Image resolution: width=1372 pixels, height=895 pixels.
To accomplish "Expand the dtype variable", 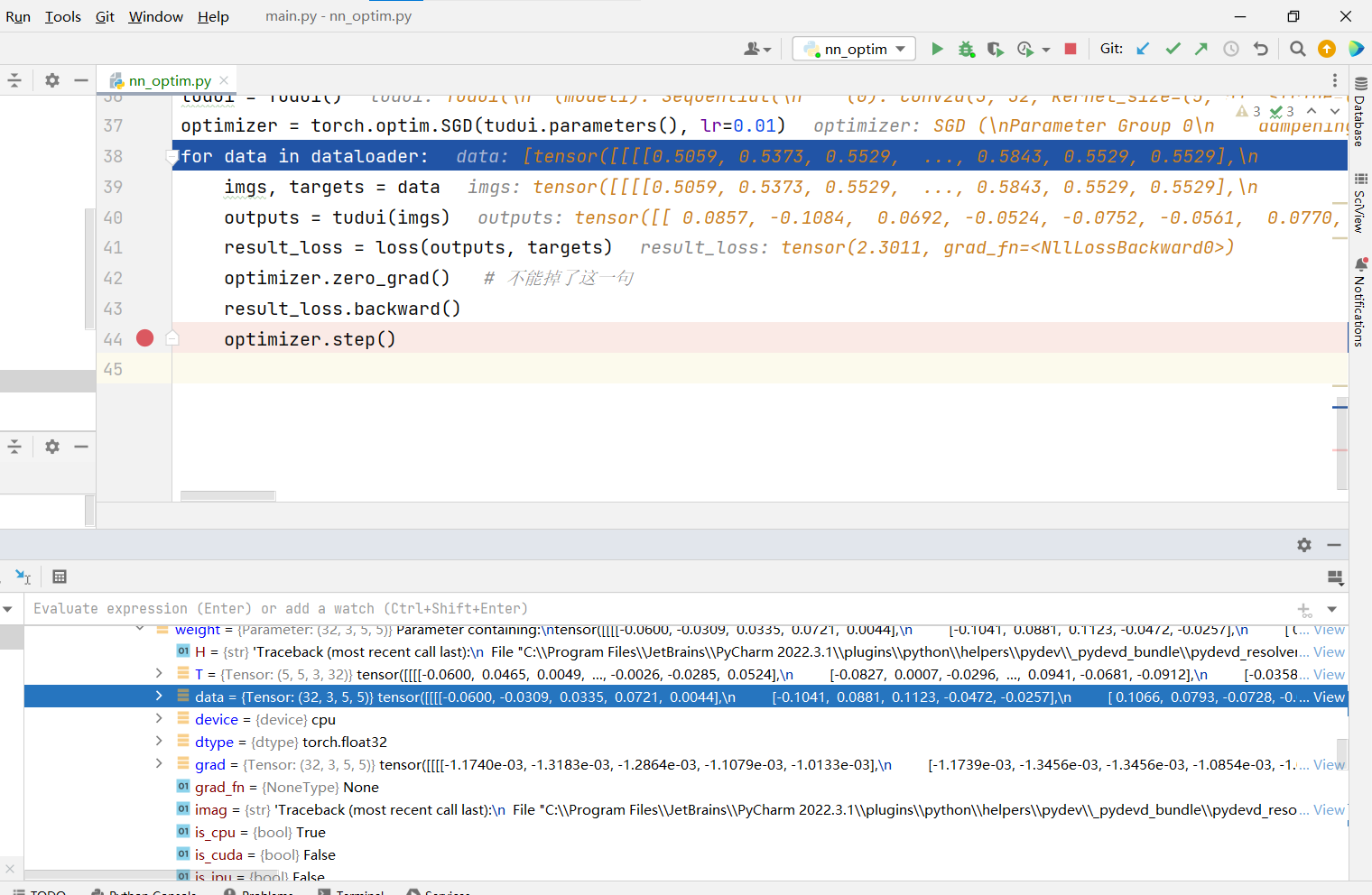I will pyautogui.click(x=159, y=741).
